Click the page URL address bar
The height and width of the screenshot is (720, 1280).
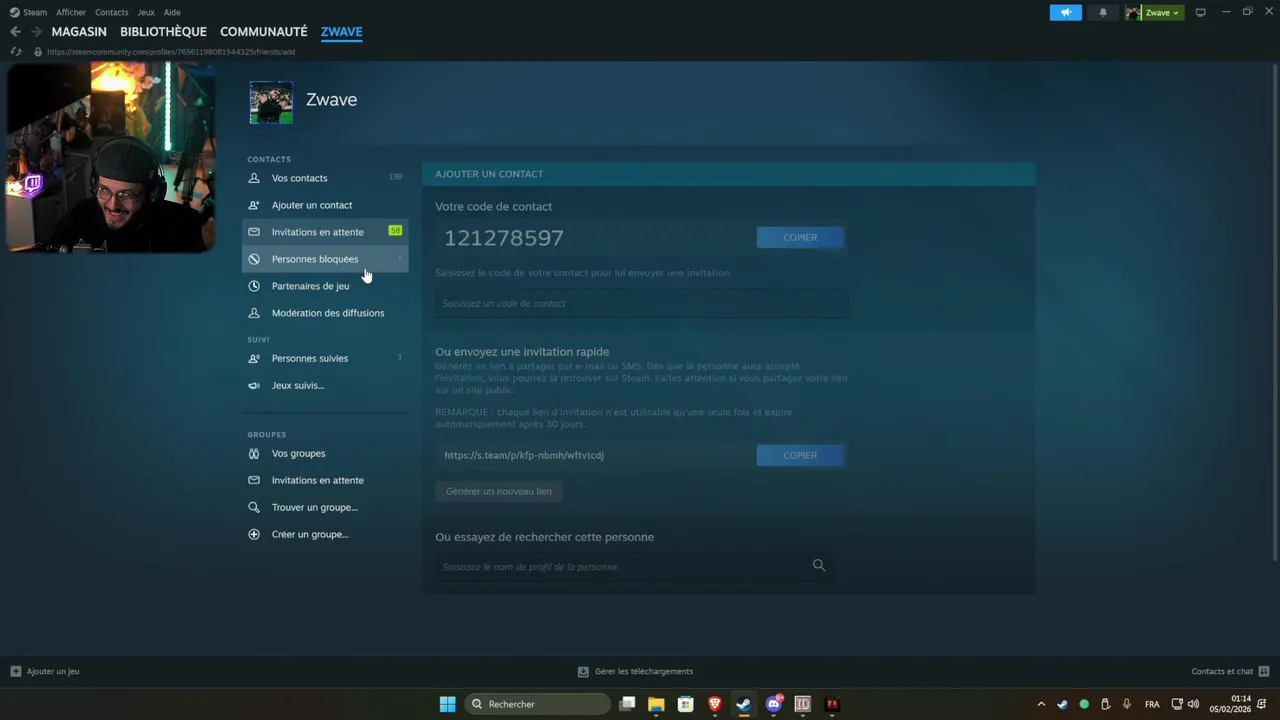[171, 52]
